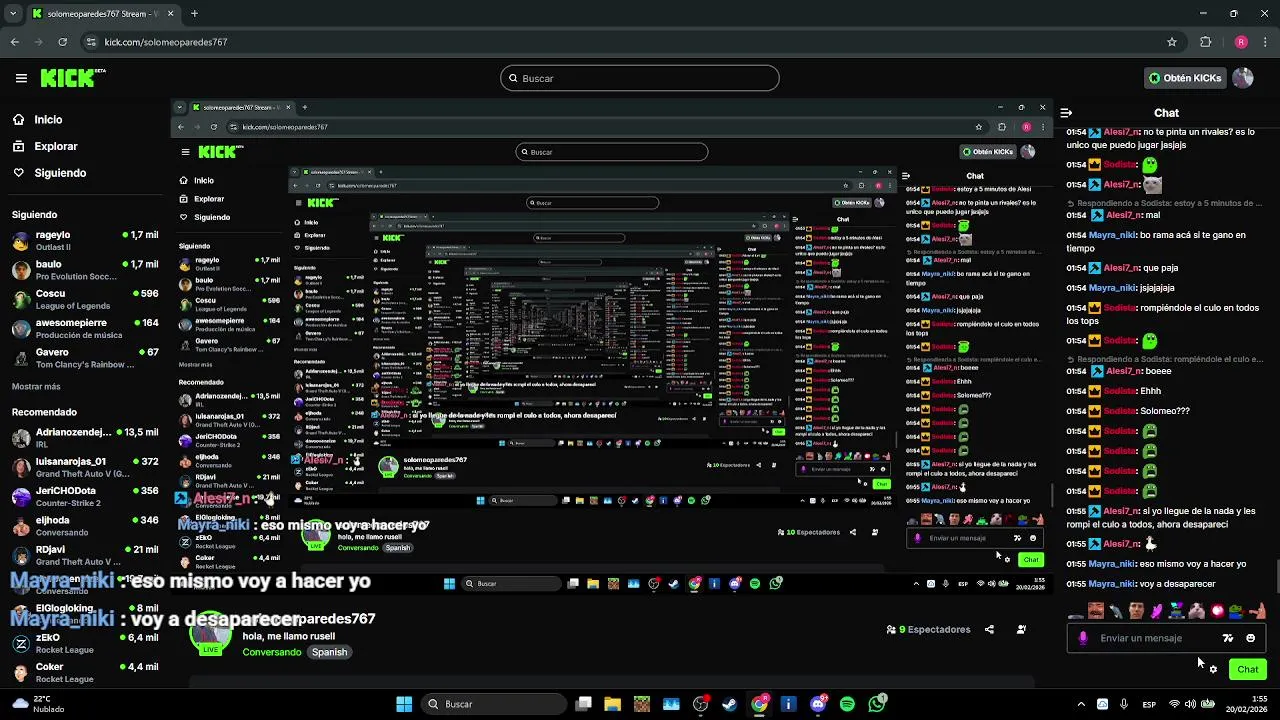This screenshot has height=720, width=1280.
Task: Pick the pink glowing orb quick emote
Action: 1217,611
